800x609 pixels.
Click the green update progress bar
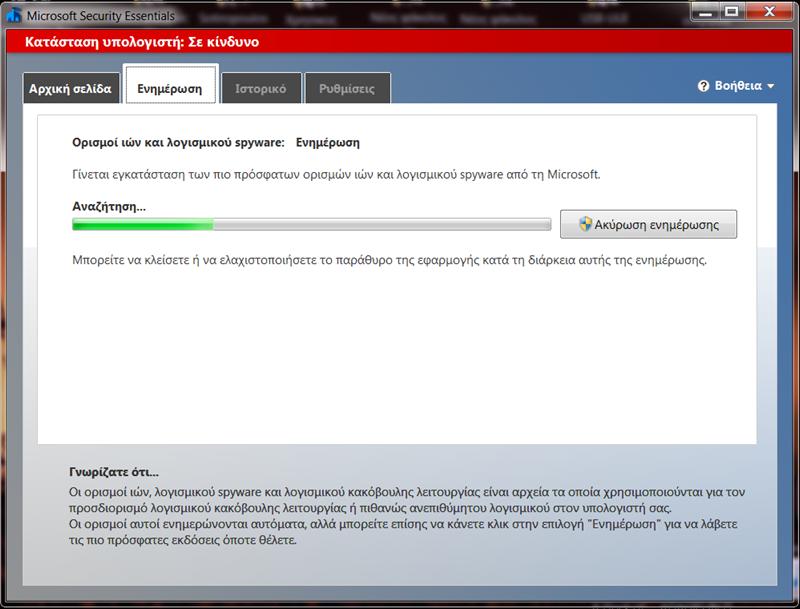[311, 224]
